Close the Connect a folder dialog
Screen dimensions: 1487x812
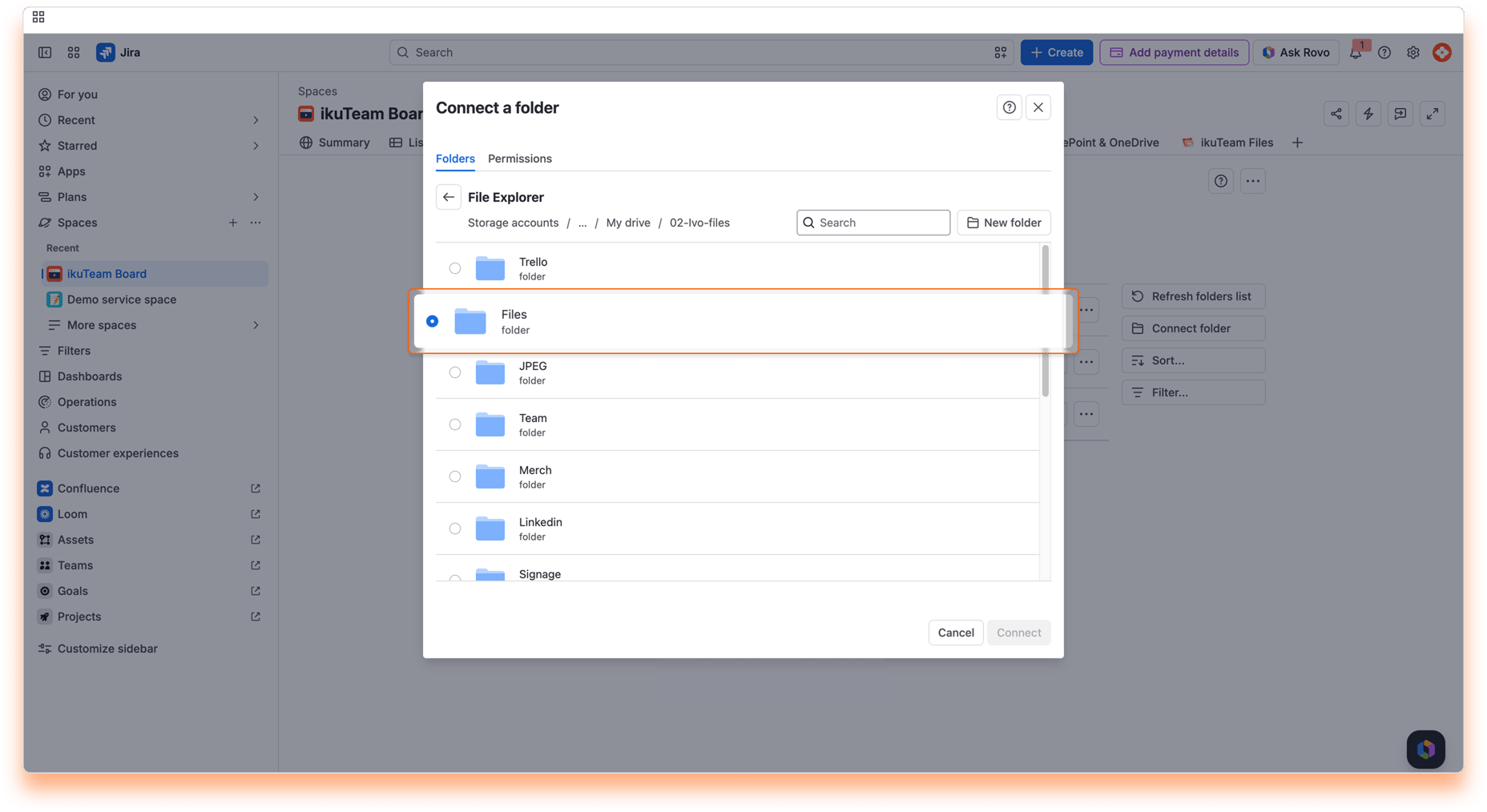[1038, 107]
